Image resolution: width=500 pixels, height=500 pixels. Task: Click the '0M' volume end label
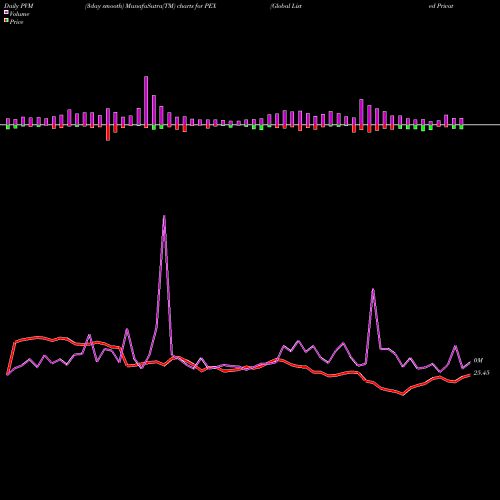[478, 360]
